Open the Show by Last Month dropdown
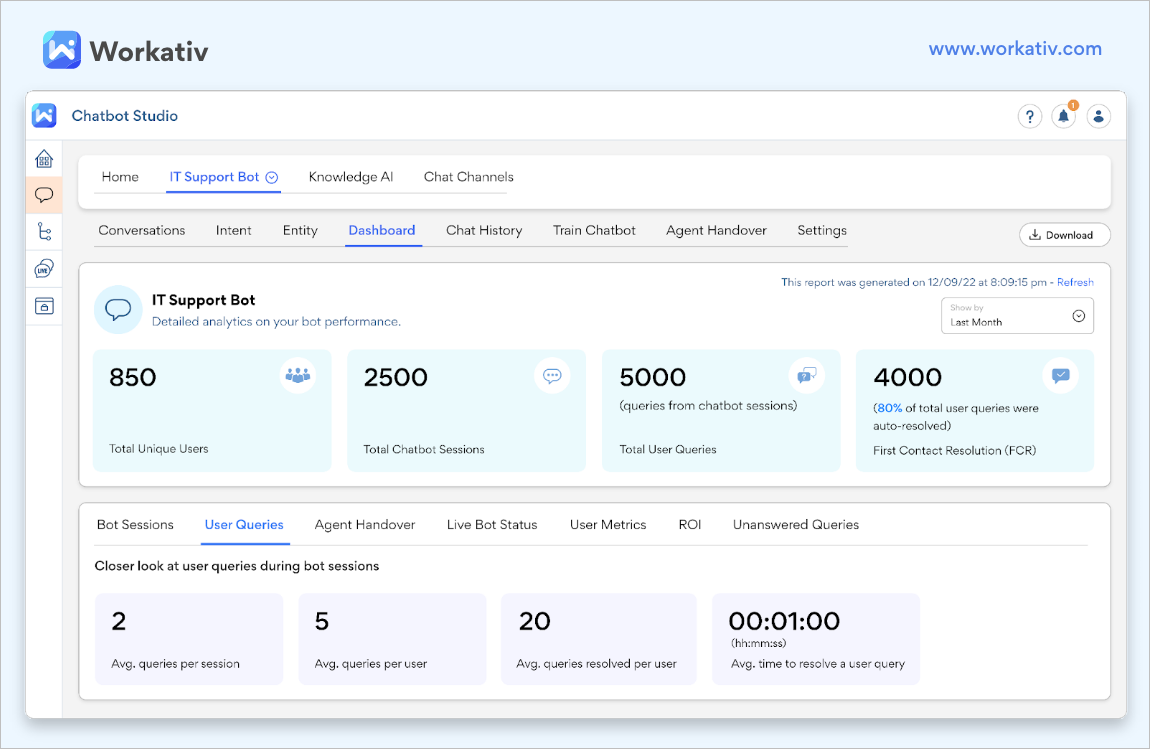 click(x=1017, y=315)
